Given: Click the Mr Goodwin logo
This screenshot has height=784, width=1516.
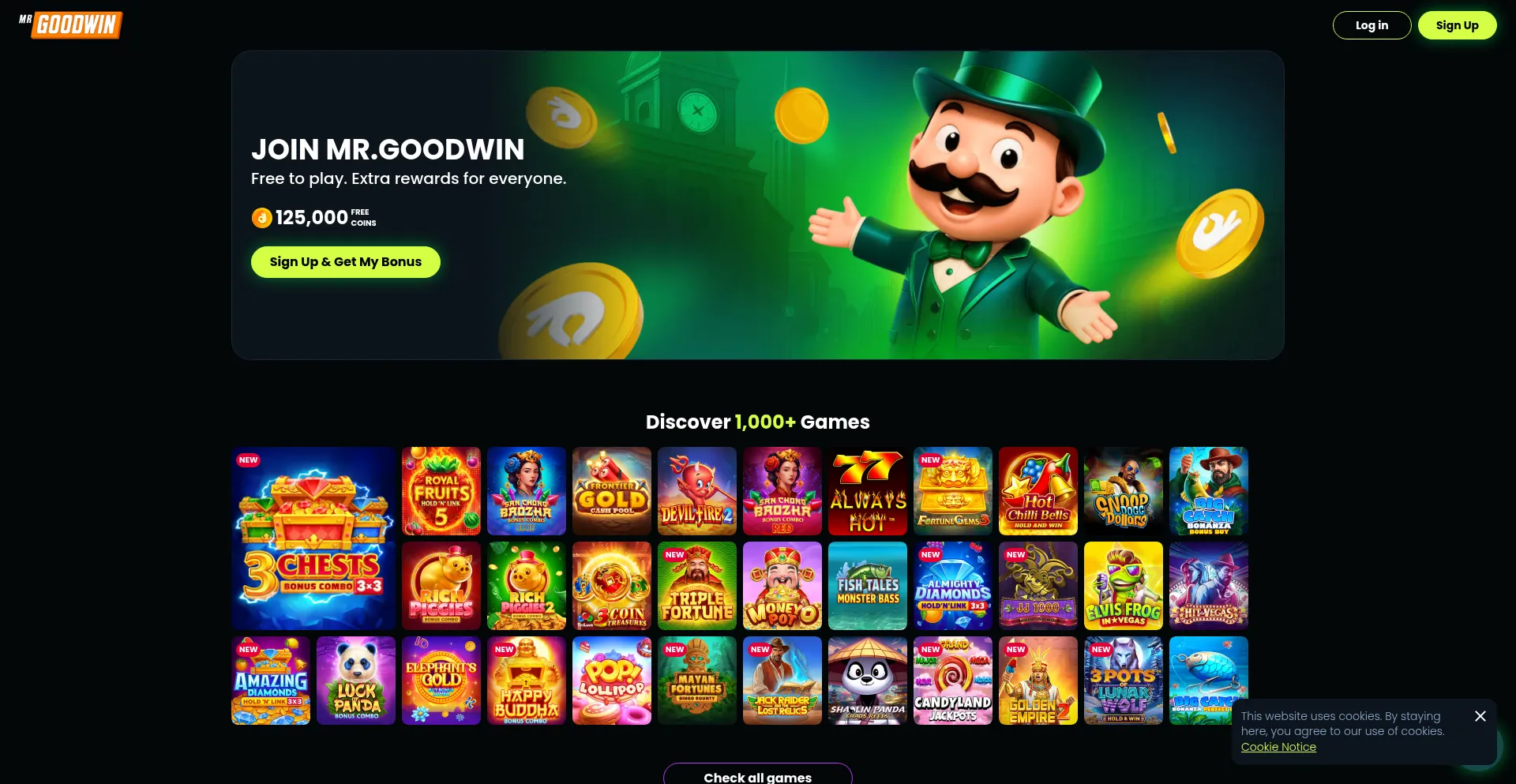Looking at the screenshot, I should coord(70,24).
